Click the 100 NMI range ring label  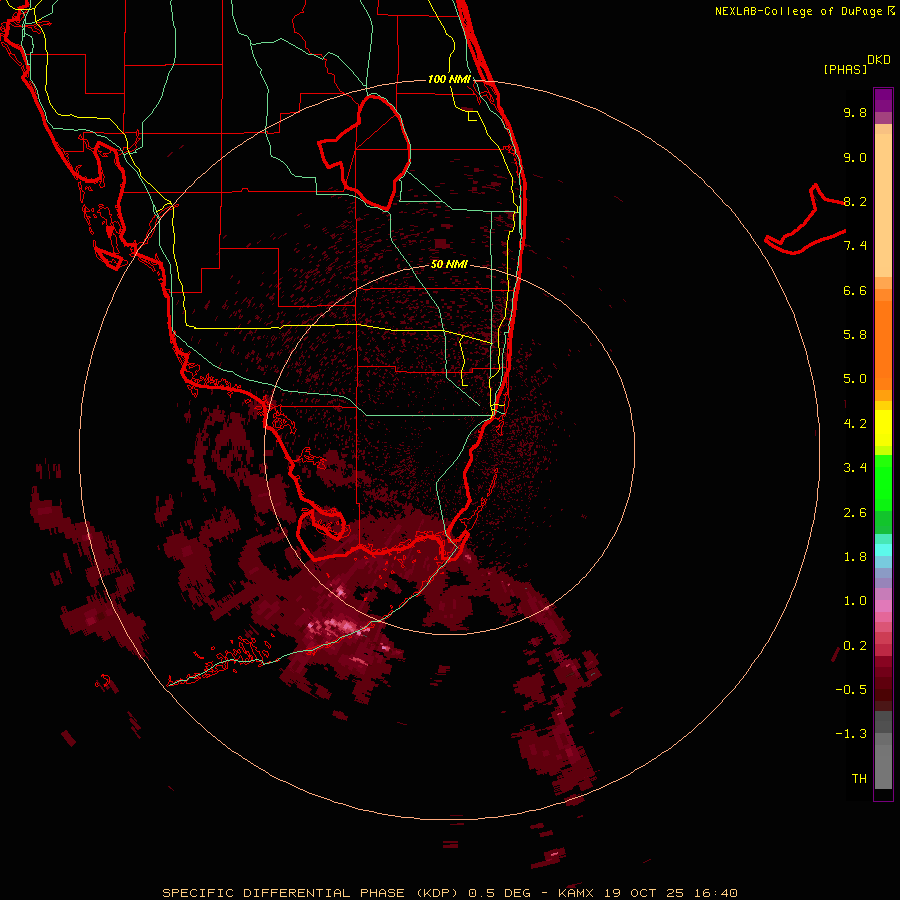tap(449, 79)
